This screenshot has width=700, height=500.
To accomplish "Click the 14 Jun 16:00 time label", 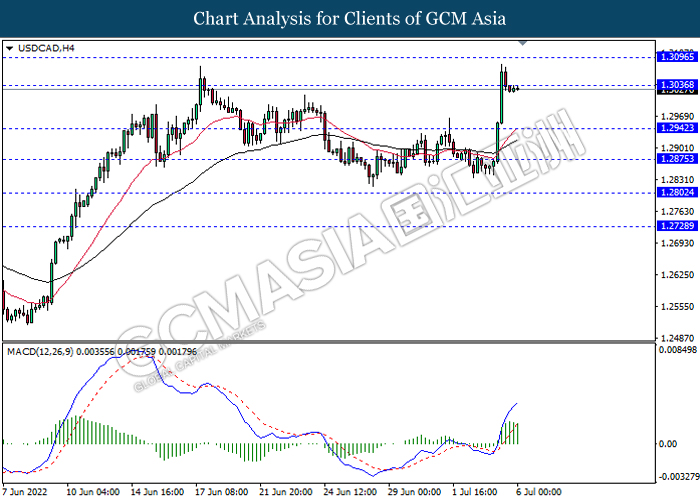I will (157, 492).
